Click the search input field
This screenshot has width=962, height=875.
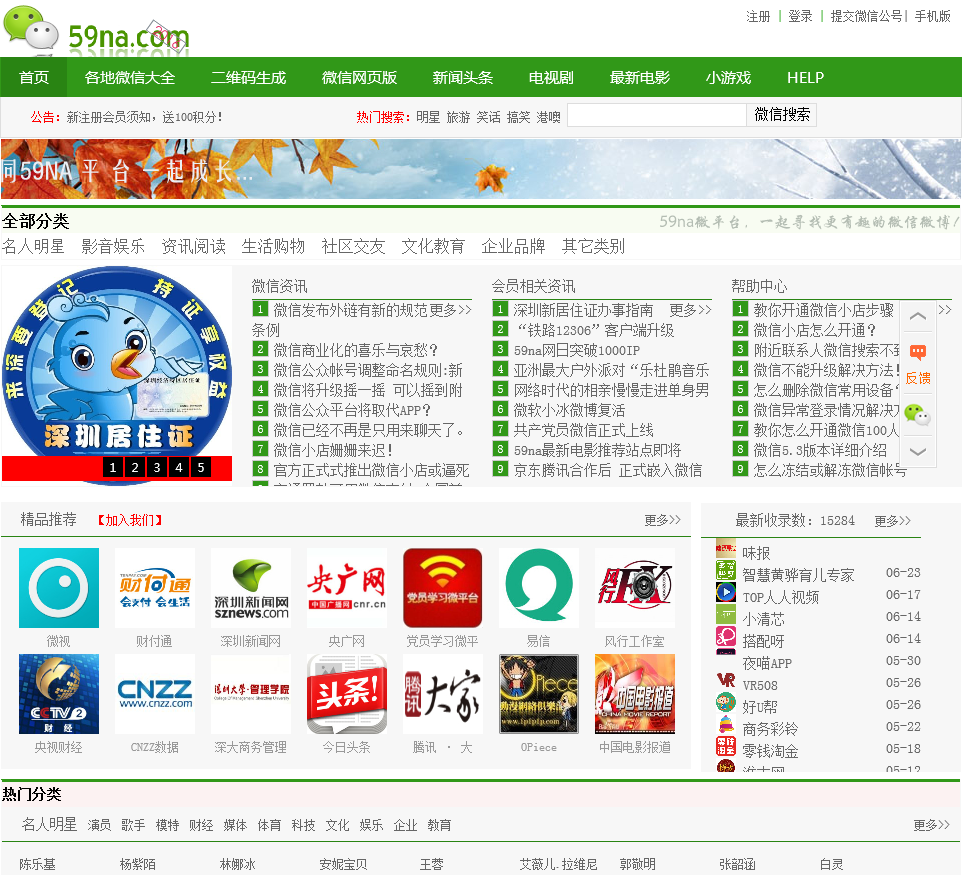tap(656, 115)
